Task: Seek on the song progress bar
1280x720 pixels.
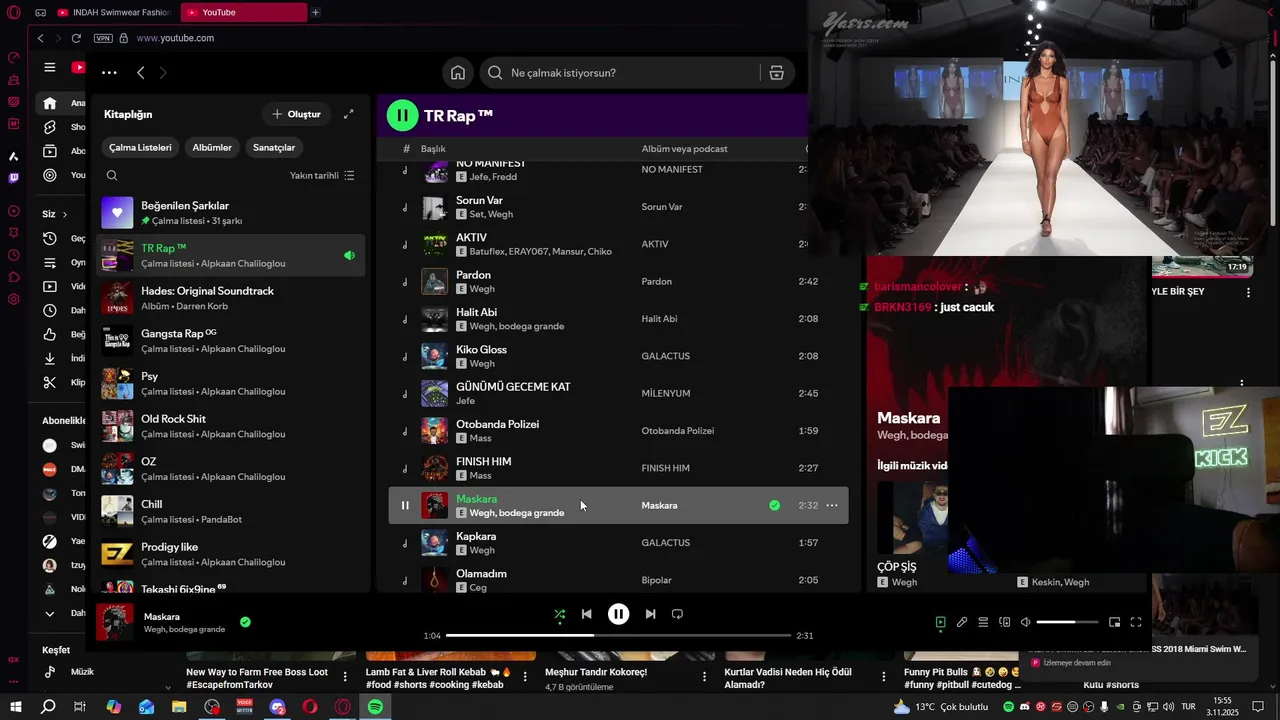Action: tap(618, 635)
